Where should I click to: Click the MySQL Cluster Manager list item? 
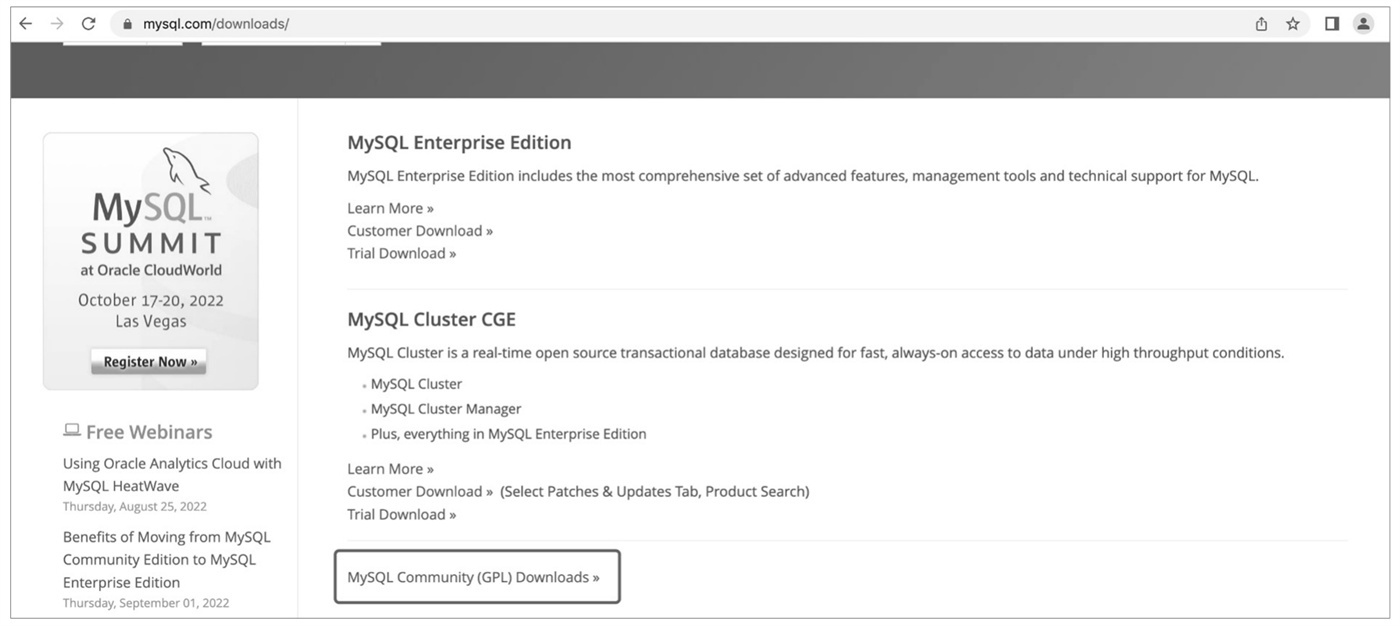click(446, 409)
